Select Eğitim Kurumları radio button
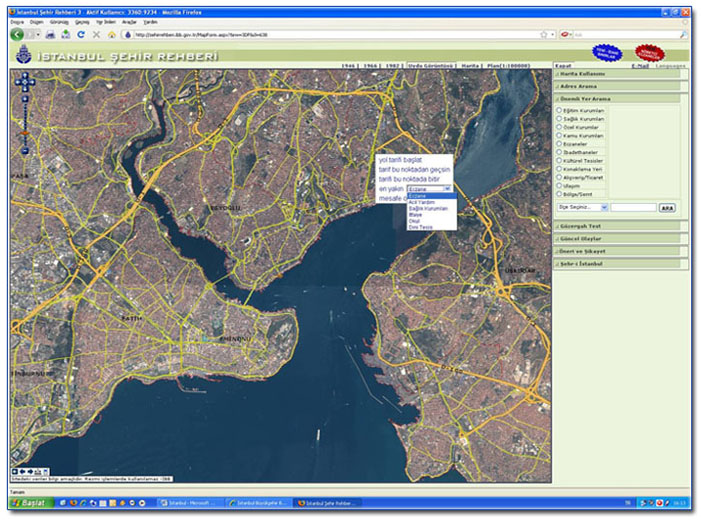This screenshot has width=701, height=520. 559,110
